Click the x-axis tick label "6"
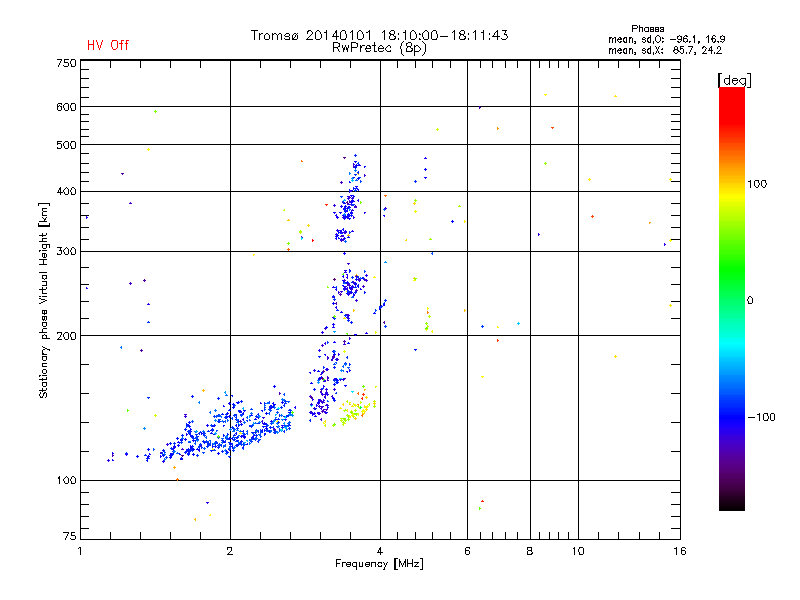Screen dimensions: 800x600 (x=467, y=551)
